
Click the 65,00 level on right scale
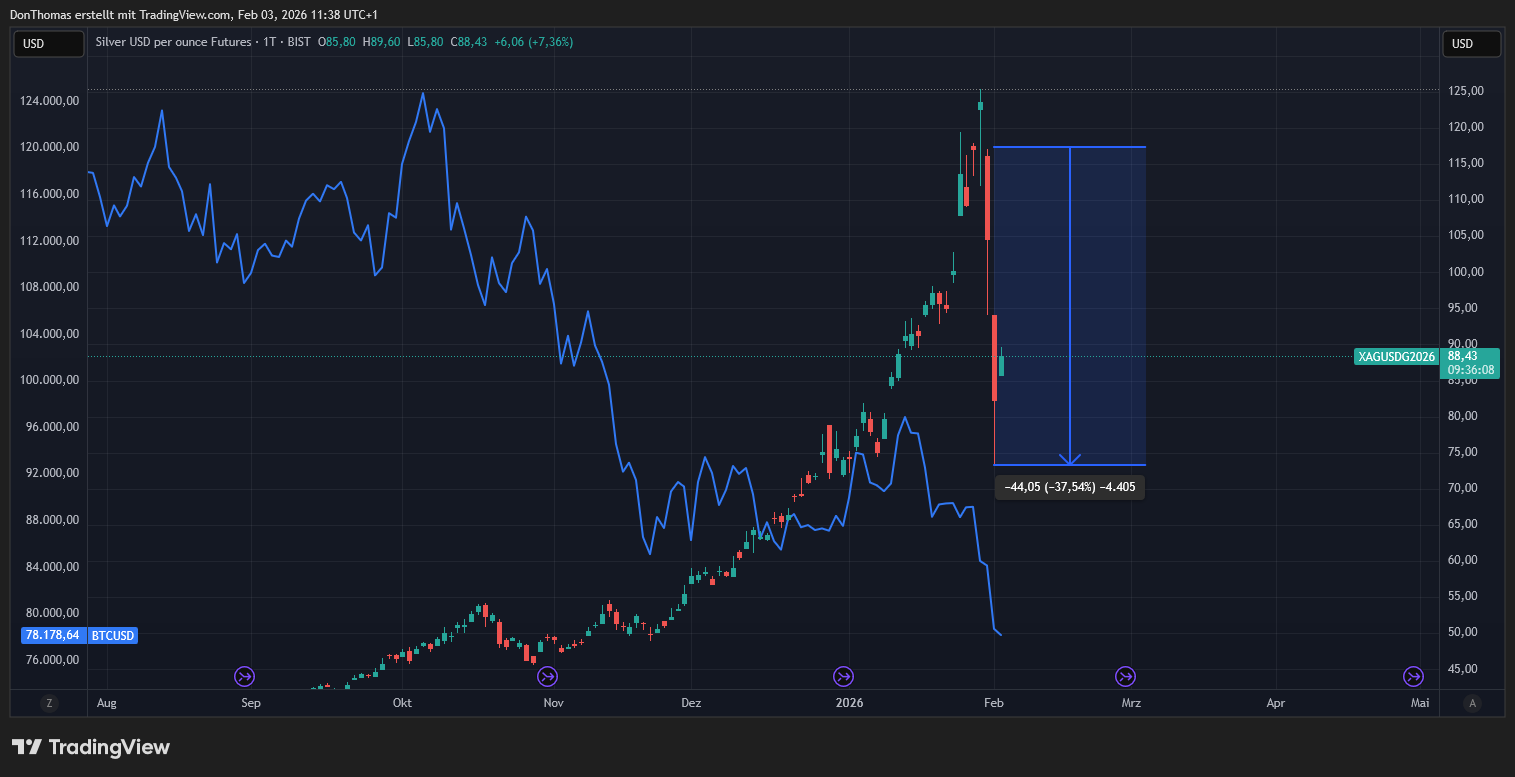1465,524
